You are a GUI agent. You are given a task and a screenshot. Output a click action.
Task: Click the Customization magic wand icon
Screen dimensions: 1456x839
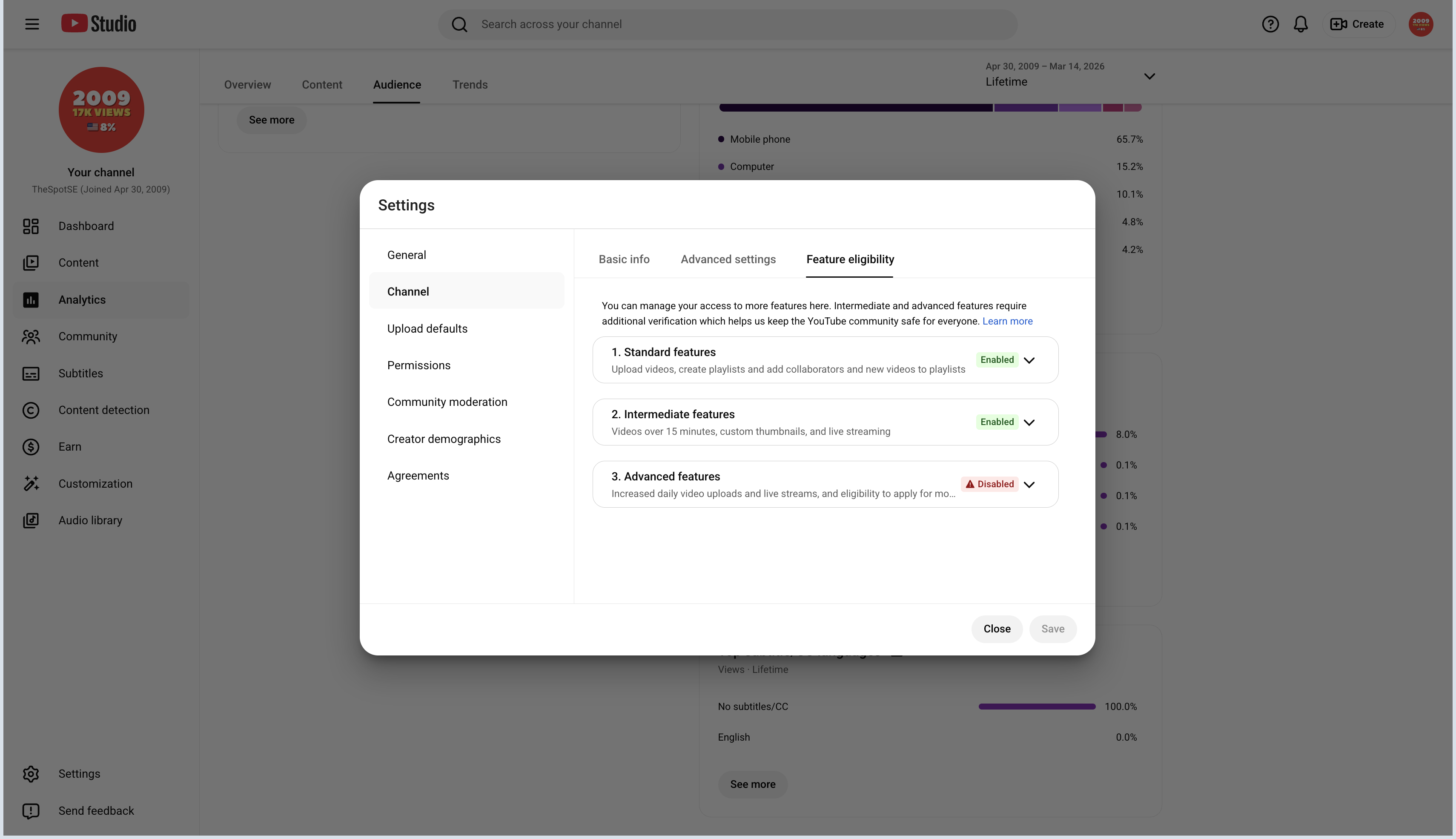pyautogui.click(x=31, y=483)
